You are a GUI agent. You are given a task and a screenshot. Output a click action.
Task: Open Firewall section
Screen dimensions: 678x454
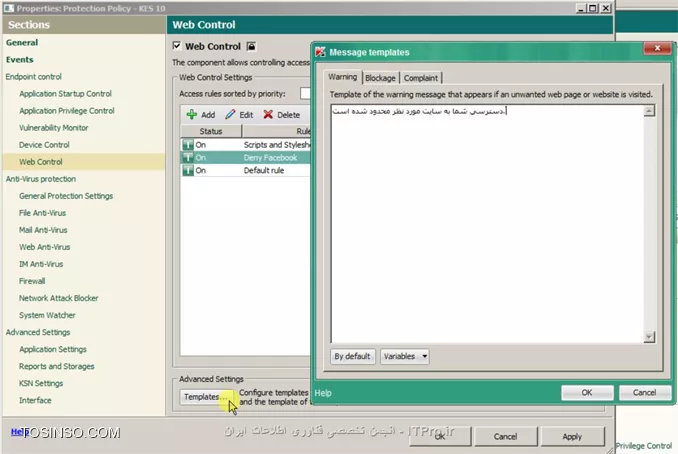[x=32, y=281]
